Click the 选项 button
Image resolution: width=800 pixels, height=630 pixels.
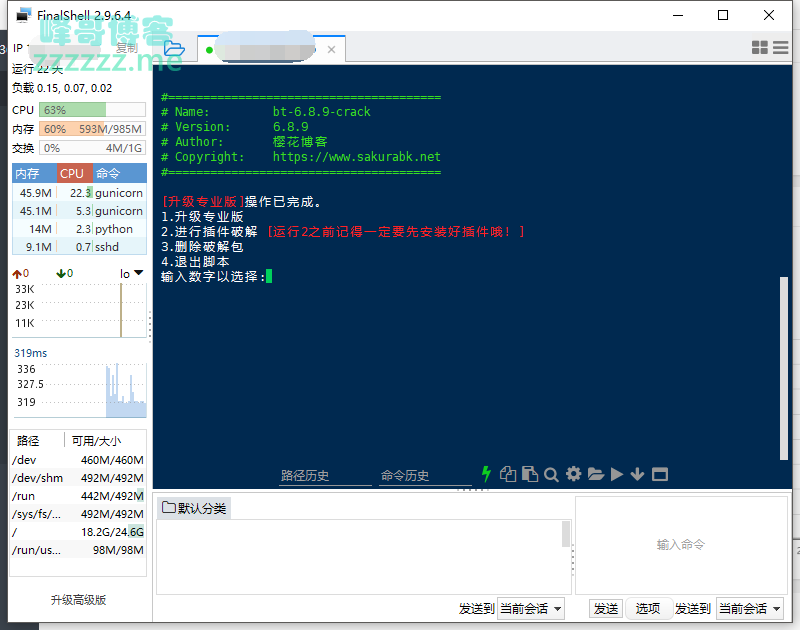click(x=648, y=609)
